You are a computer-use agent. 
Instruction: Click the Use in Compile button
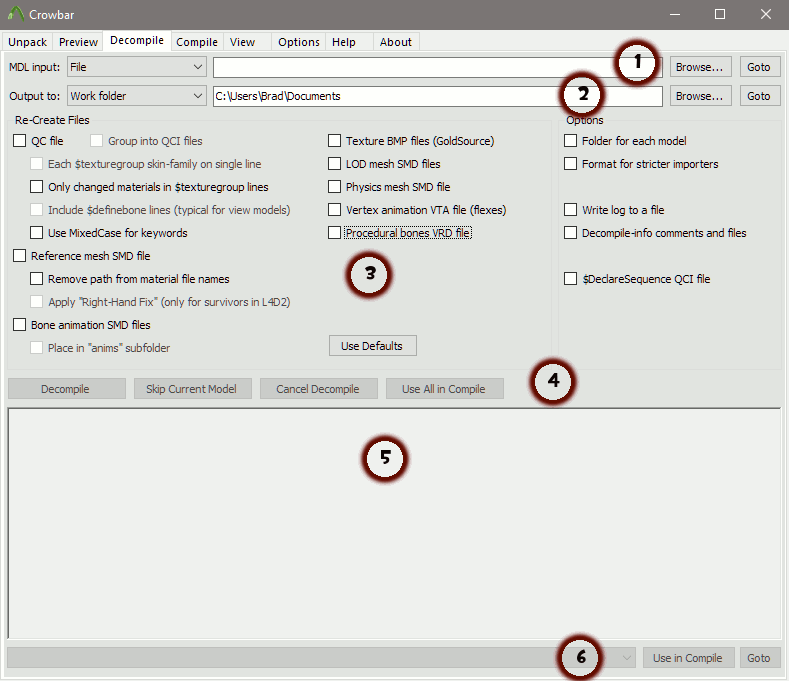(x=688, y=658)
